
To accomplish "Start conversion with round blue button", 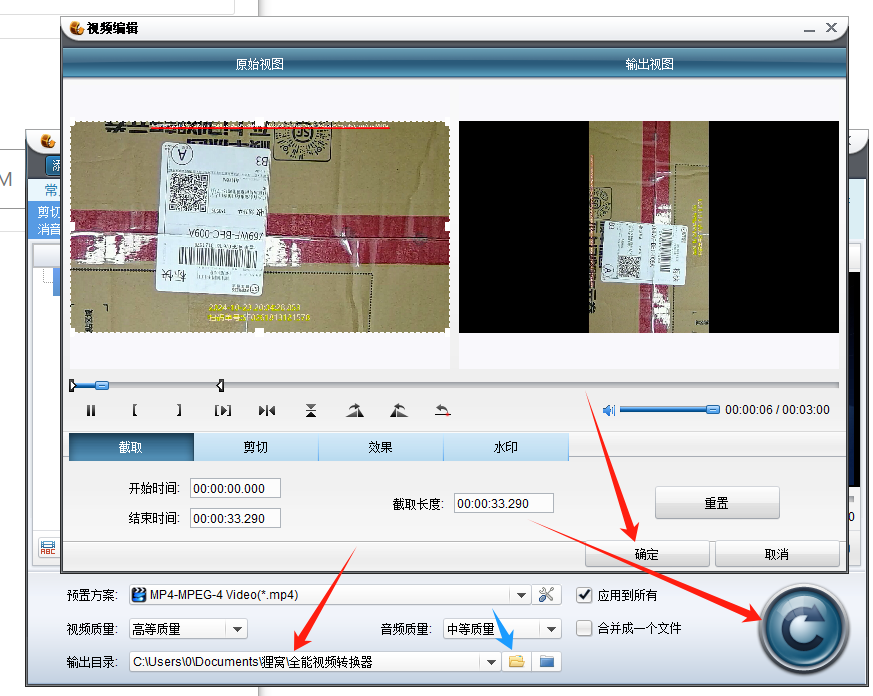I will [803, 629].
